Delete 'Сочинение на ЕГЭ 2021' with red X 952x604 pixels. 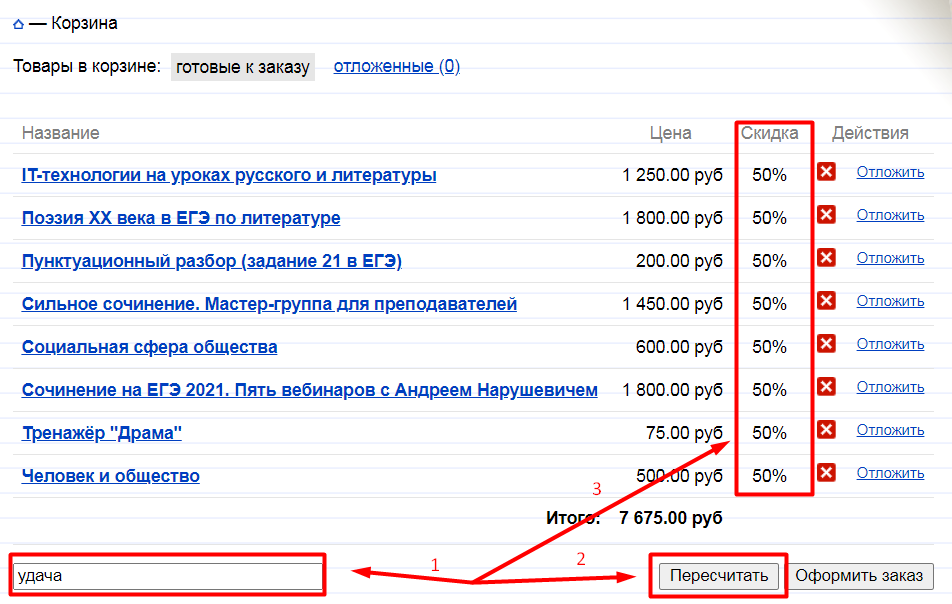tap(826, 387)
